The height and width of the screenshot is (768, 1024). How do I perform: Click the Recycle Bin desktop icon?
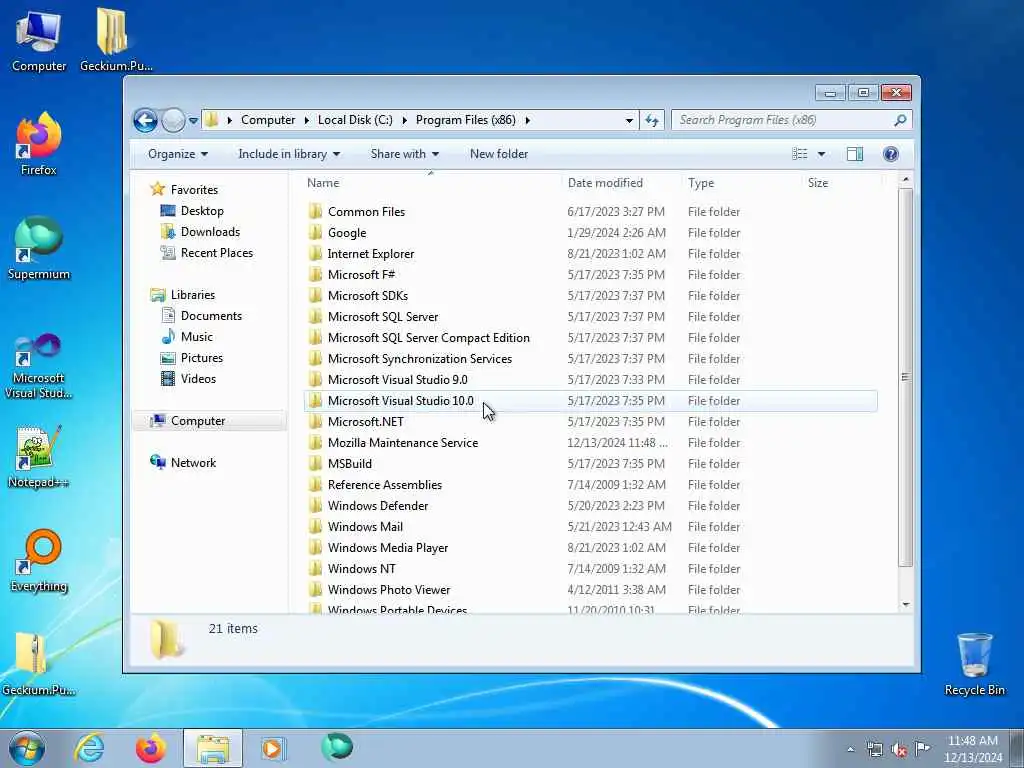tap(974, 664)
